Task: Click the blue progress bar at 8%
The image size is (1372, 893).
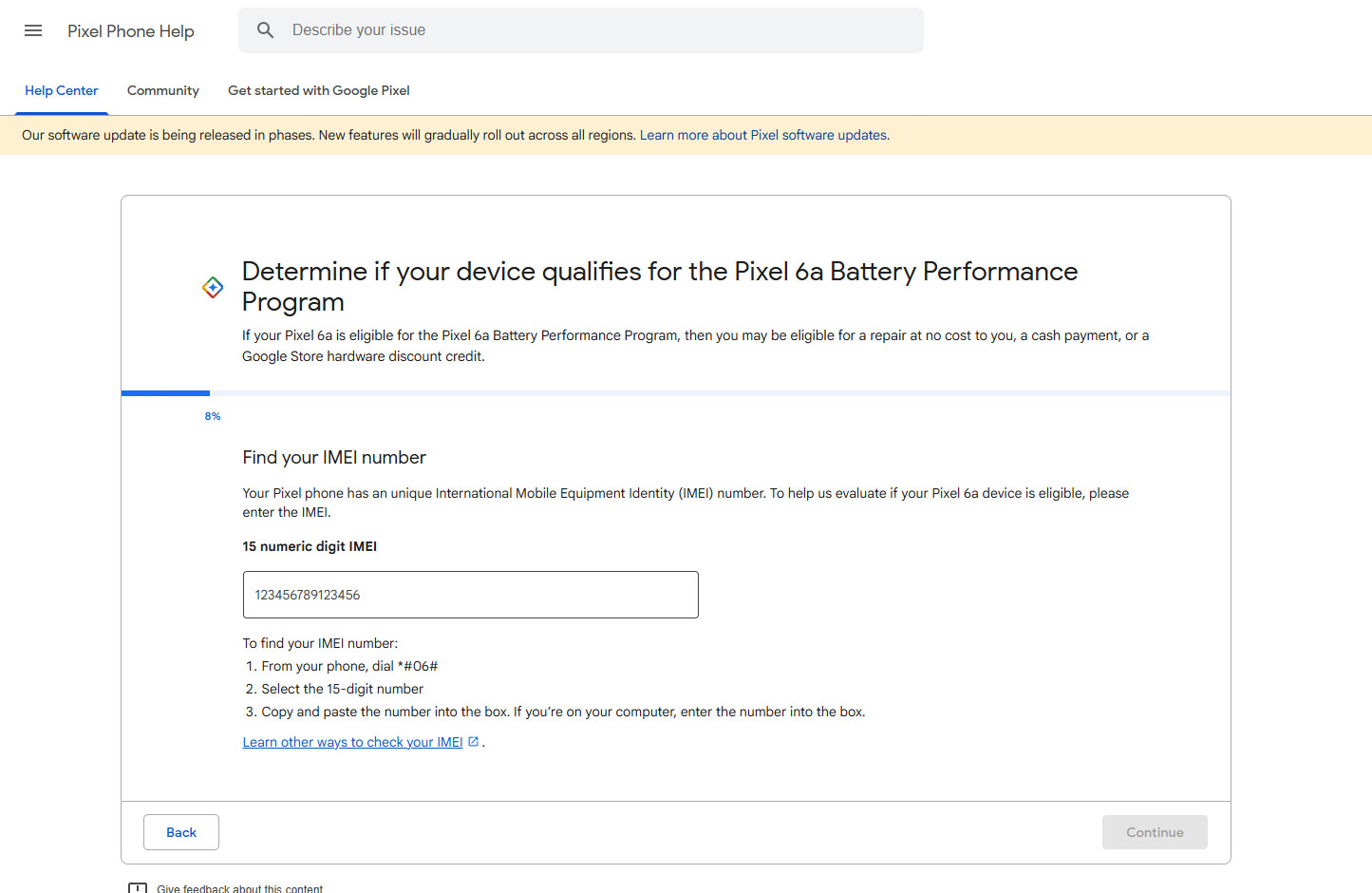Action: [165, 393]
